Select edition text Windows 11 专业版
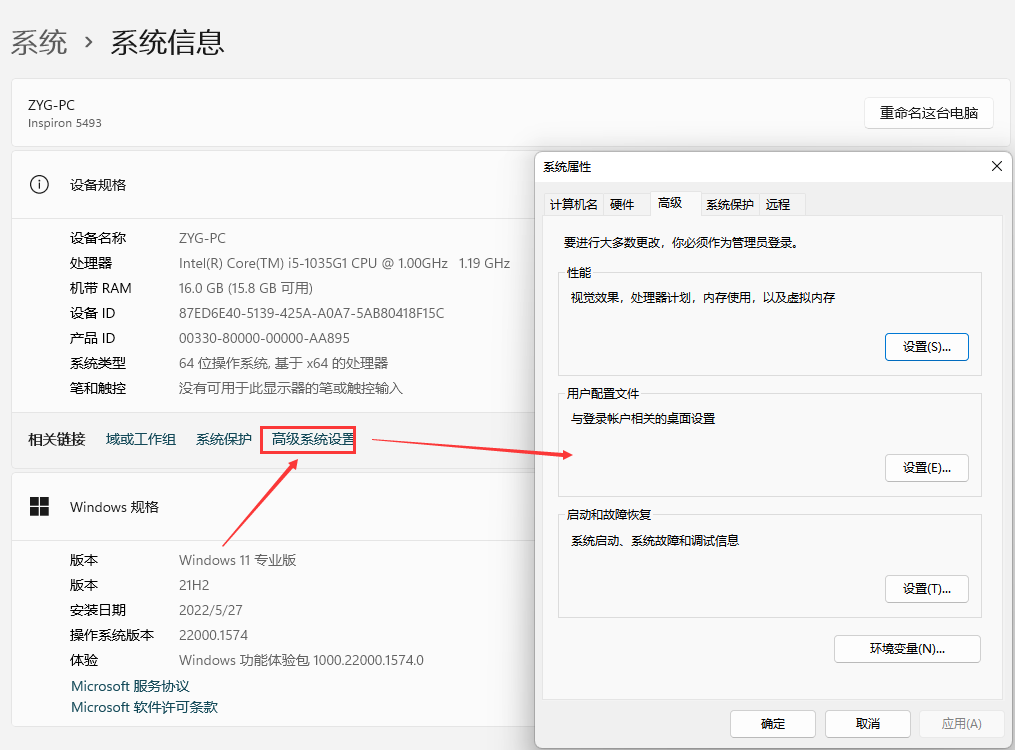This screenshot has width=1015, height=750. 238,560
